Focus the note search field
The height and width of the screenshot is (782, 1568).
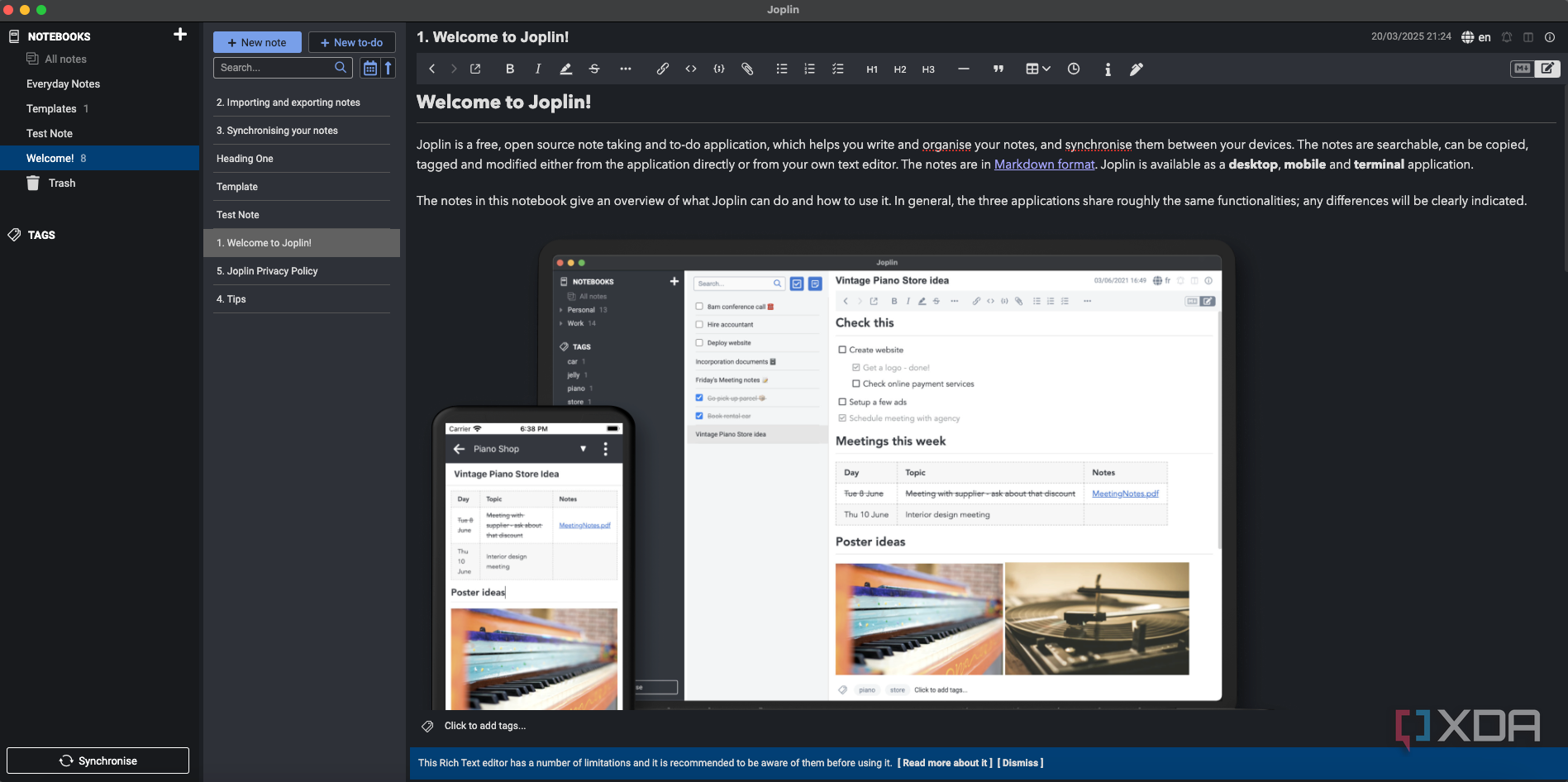click(x=283, y=68)
